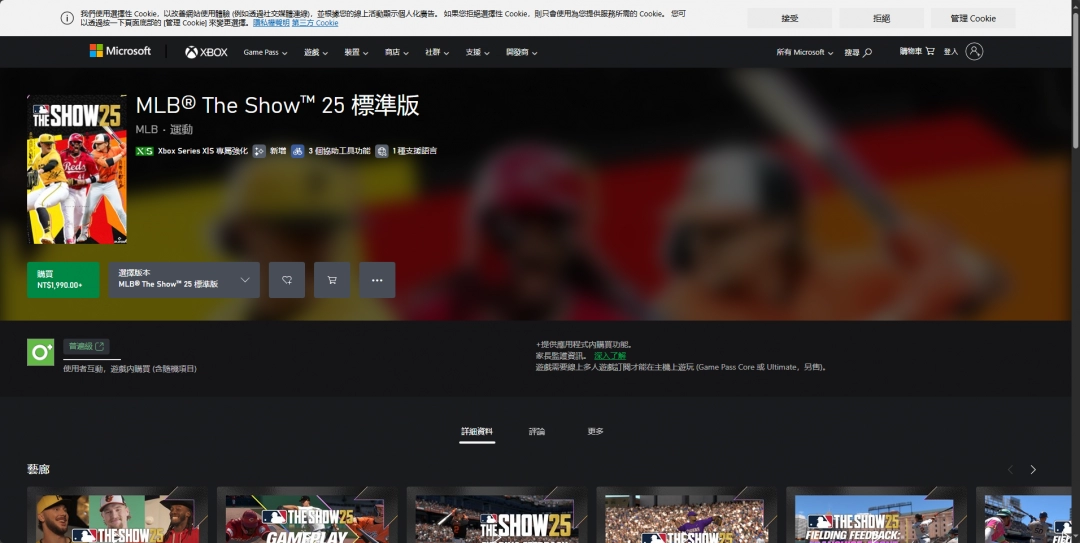
Task: Click the 登入 sign in text
Action: [x=951, y=52]
